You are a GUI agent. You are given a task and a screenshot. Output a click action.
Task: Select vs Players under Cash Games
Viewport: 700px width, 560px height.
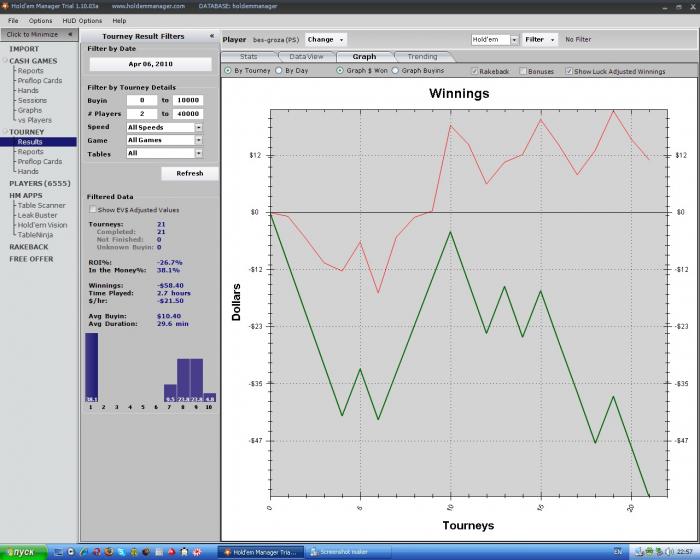coord(35,120)
